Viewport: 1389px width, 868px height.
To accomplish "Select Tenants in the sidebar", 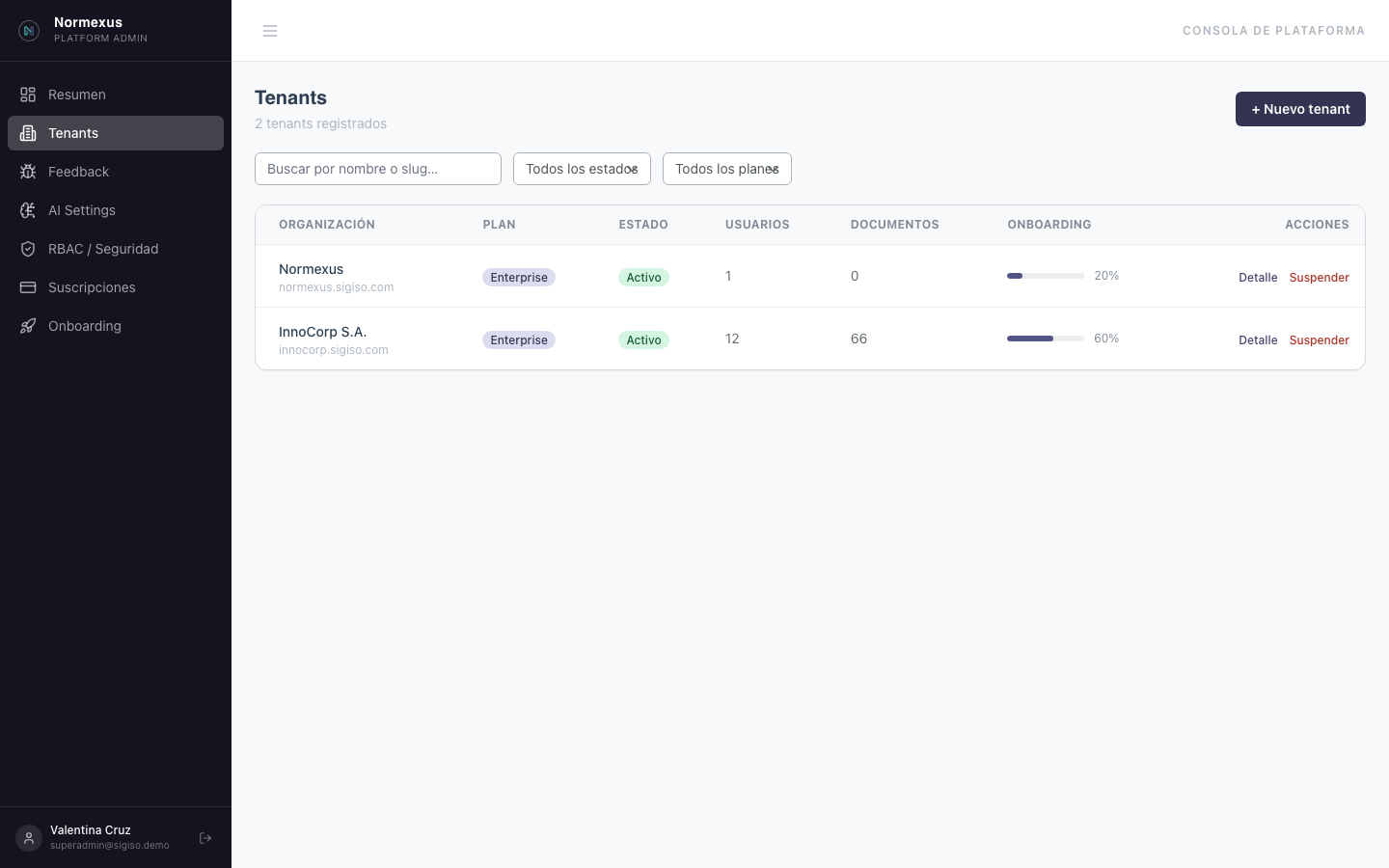I will click(73, 133).
